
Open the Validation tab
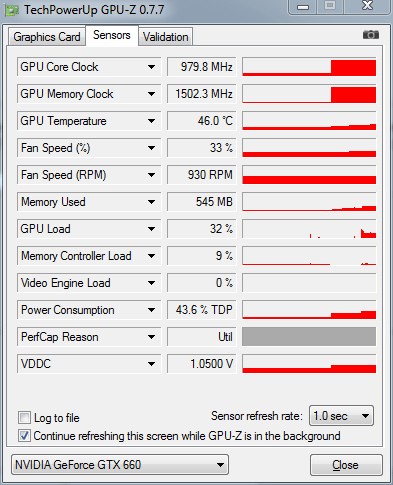[x=165, y=37]
